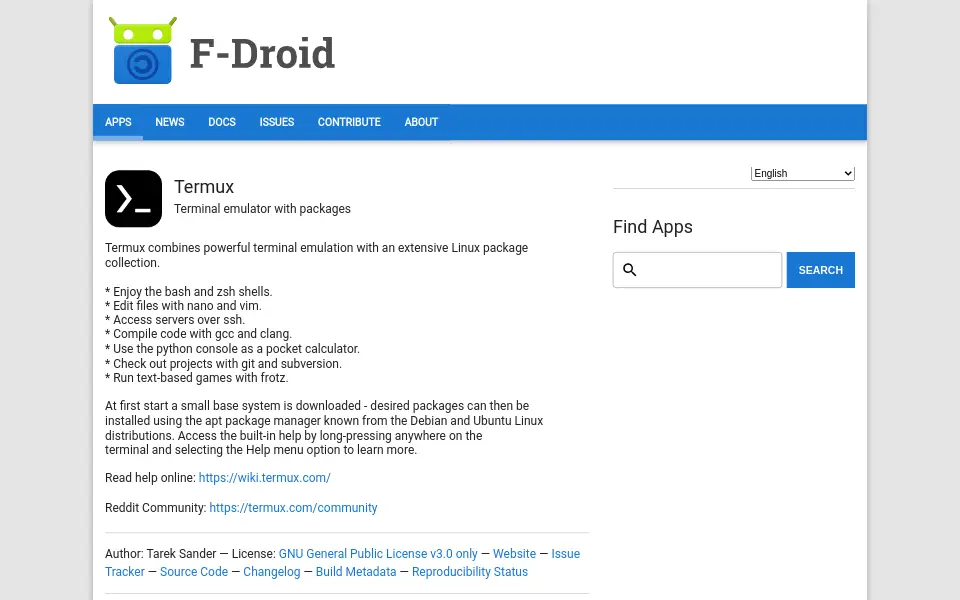Visit the Termux Website link

click(514, 553)
